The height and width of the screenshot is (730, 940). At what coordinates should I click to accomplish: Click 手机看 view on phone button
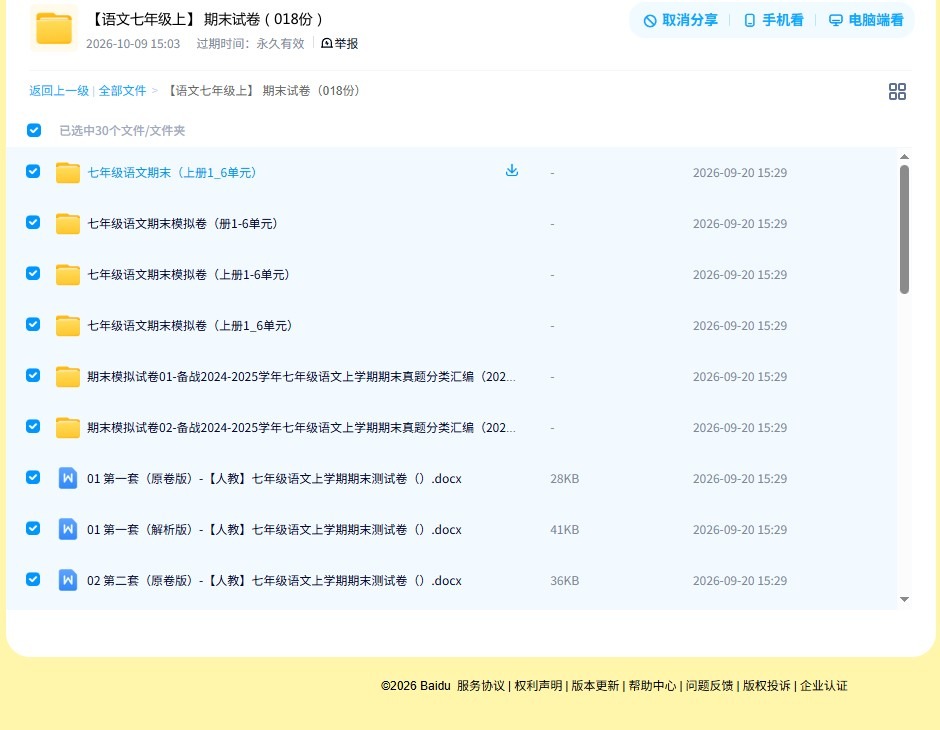click(x=773, y=20)
